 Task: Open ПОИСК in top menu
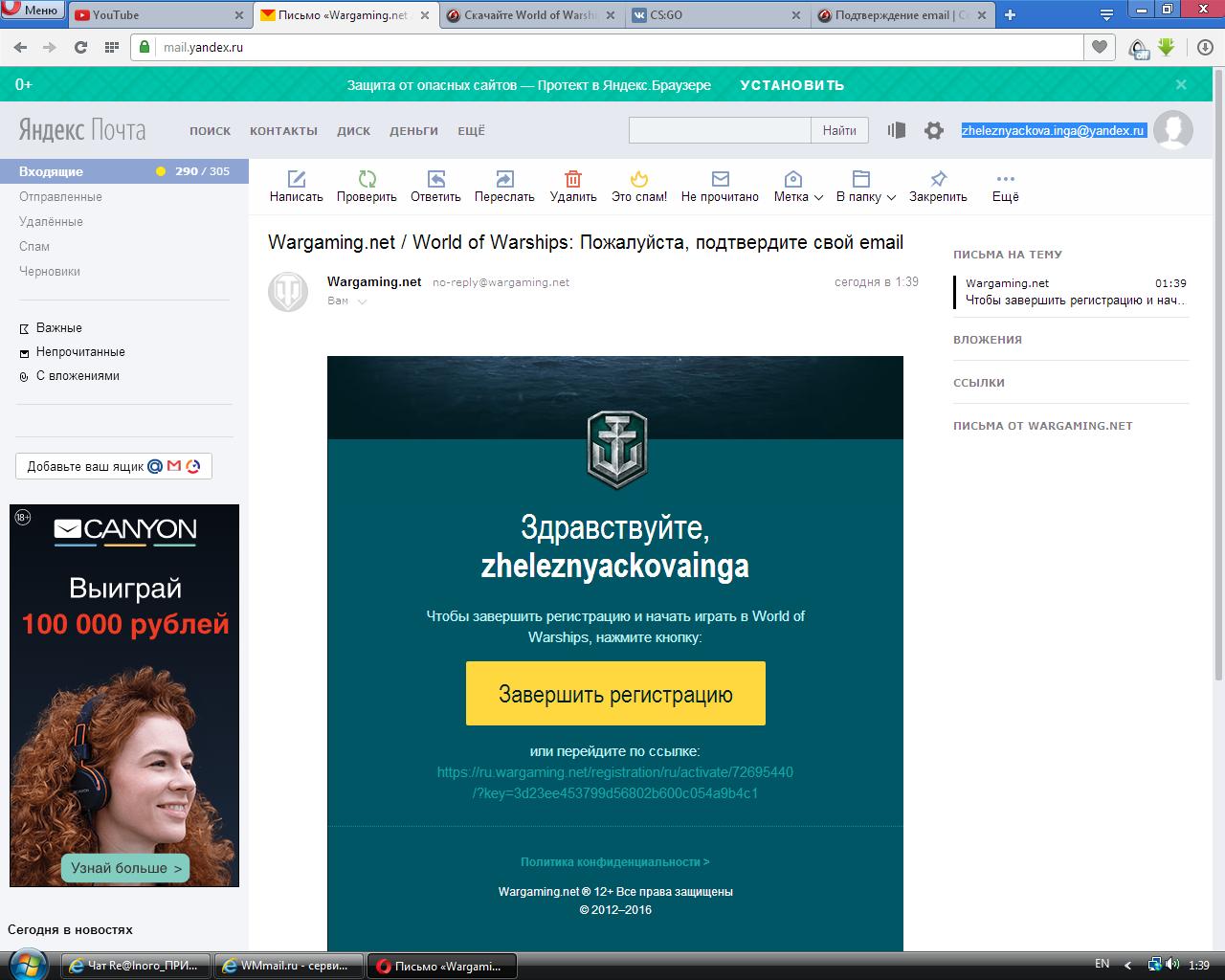coord(210,131)
